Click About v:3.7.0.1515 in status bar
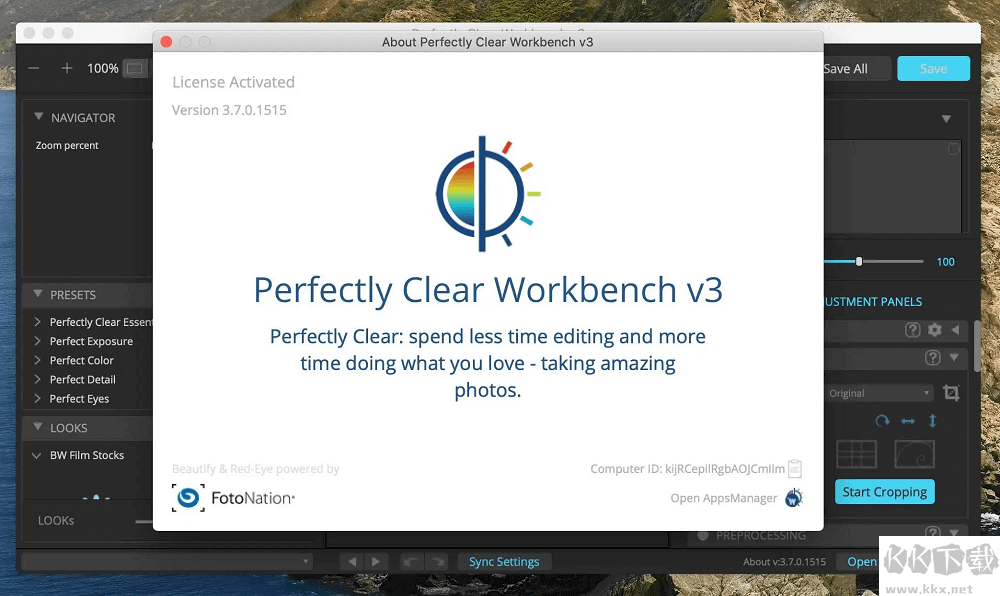The width and height of the screenshot is (1000, 596). [x=784, y=562]
